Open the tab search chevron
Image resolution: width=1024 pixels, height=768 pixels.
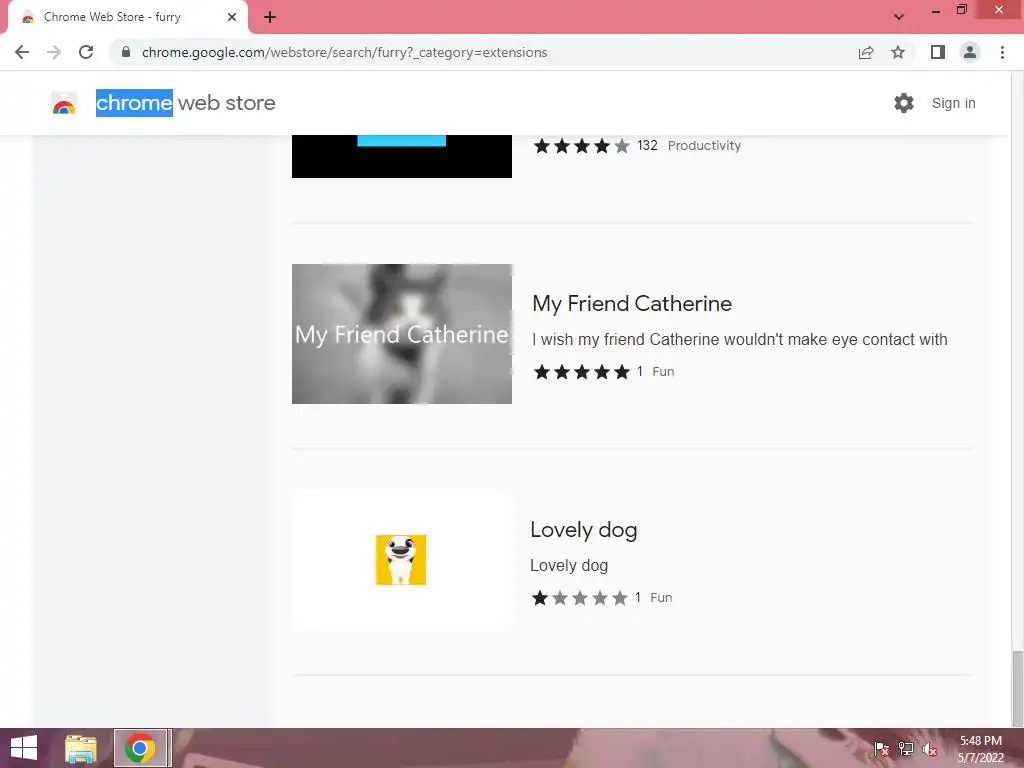tap(899, 17)
